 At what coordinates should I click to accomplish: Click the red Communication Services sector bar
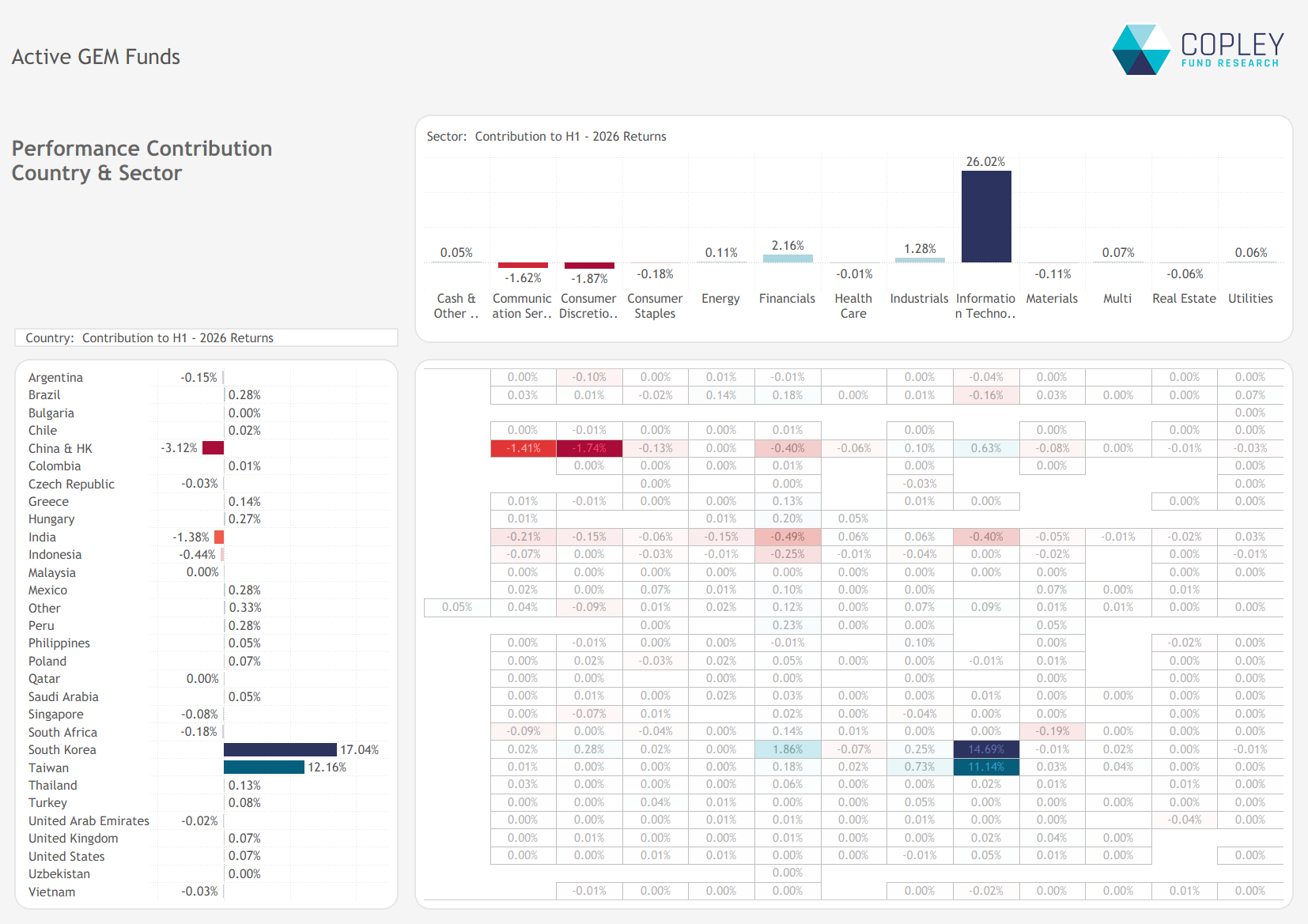coord(523,266)
